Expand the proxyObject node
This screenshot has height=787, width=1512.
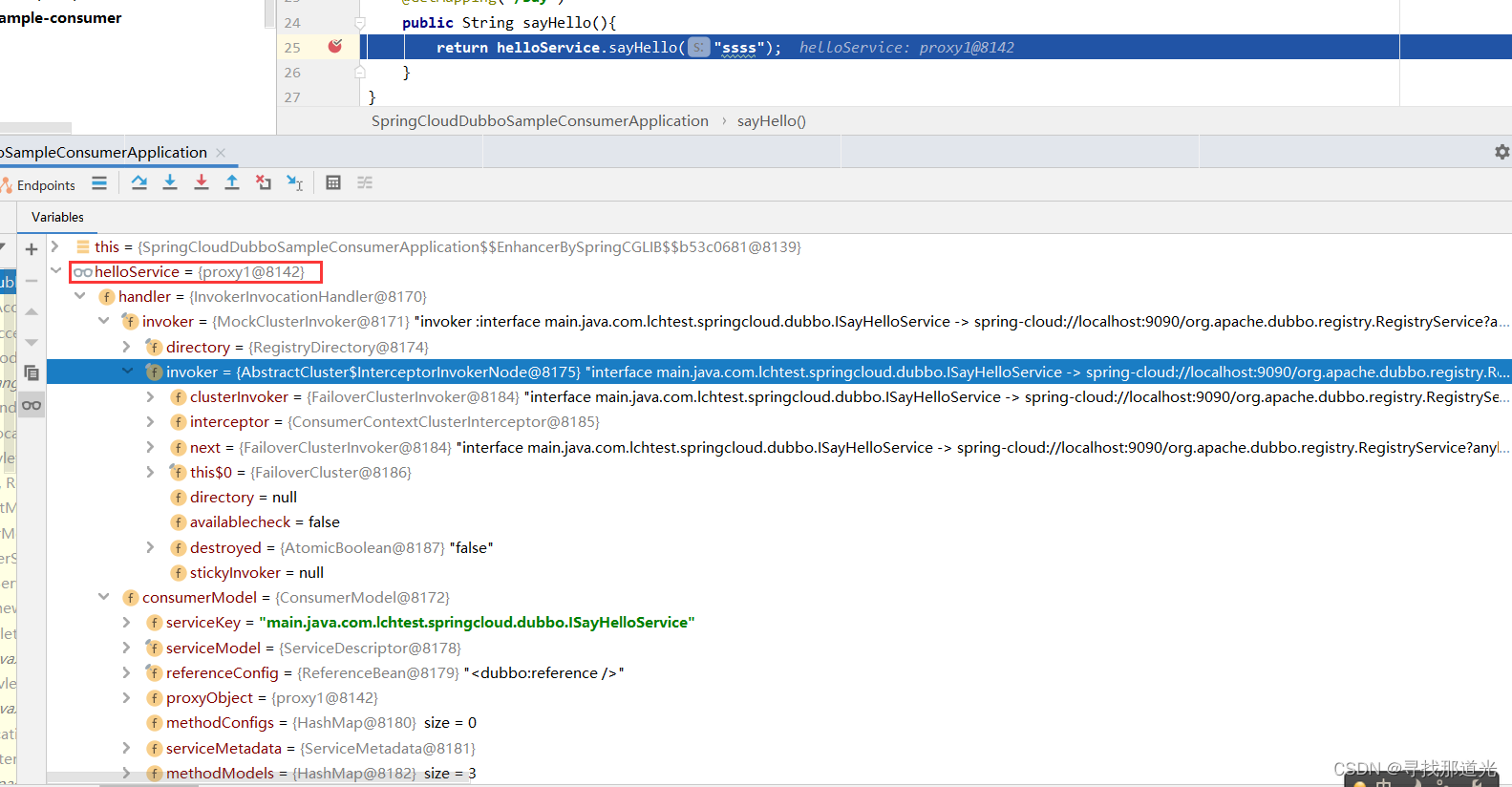(x=126, y=697)
